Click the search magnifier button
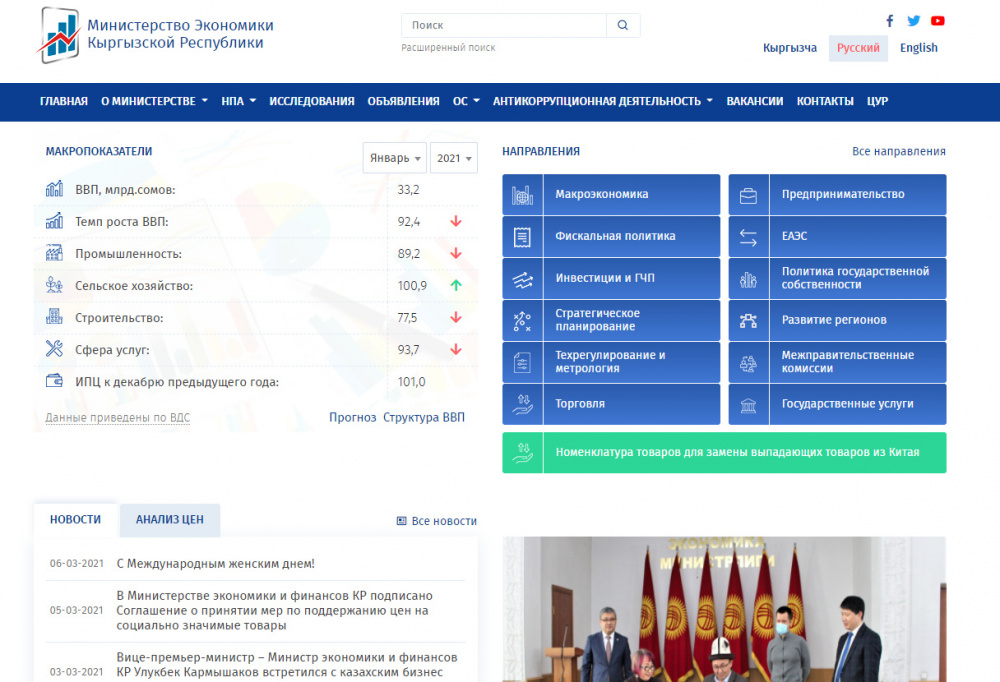The width and height of the screenshot is (1000, 682). pyautogui.click(x=623, y=26)
